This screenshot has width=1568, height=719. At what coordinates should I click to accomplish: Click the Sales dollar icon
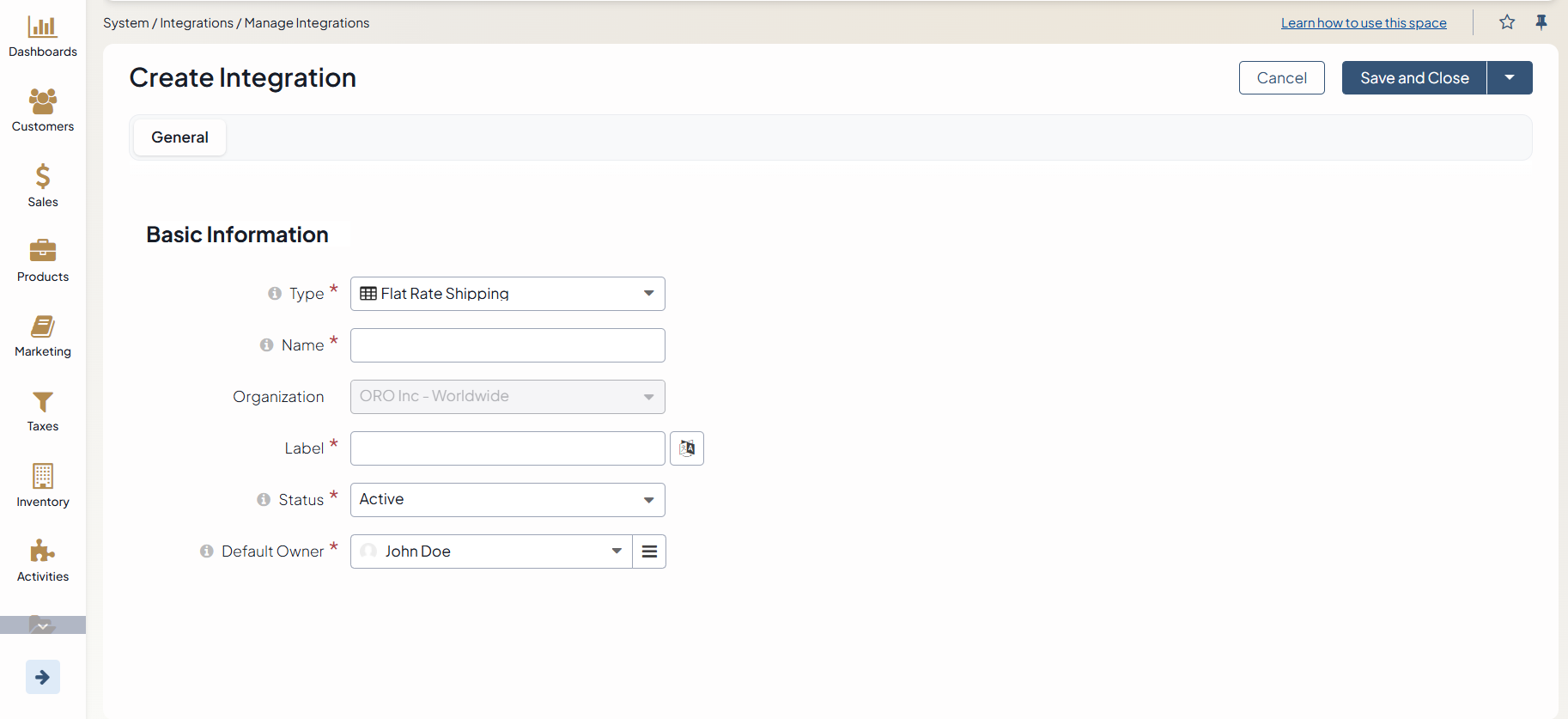click(x=42, y=176)
